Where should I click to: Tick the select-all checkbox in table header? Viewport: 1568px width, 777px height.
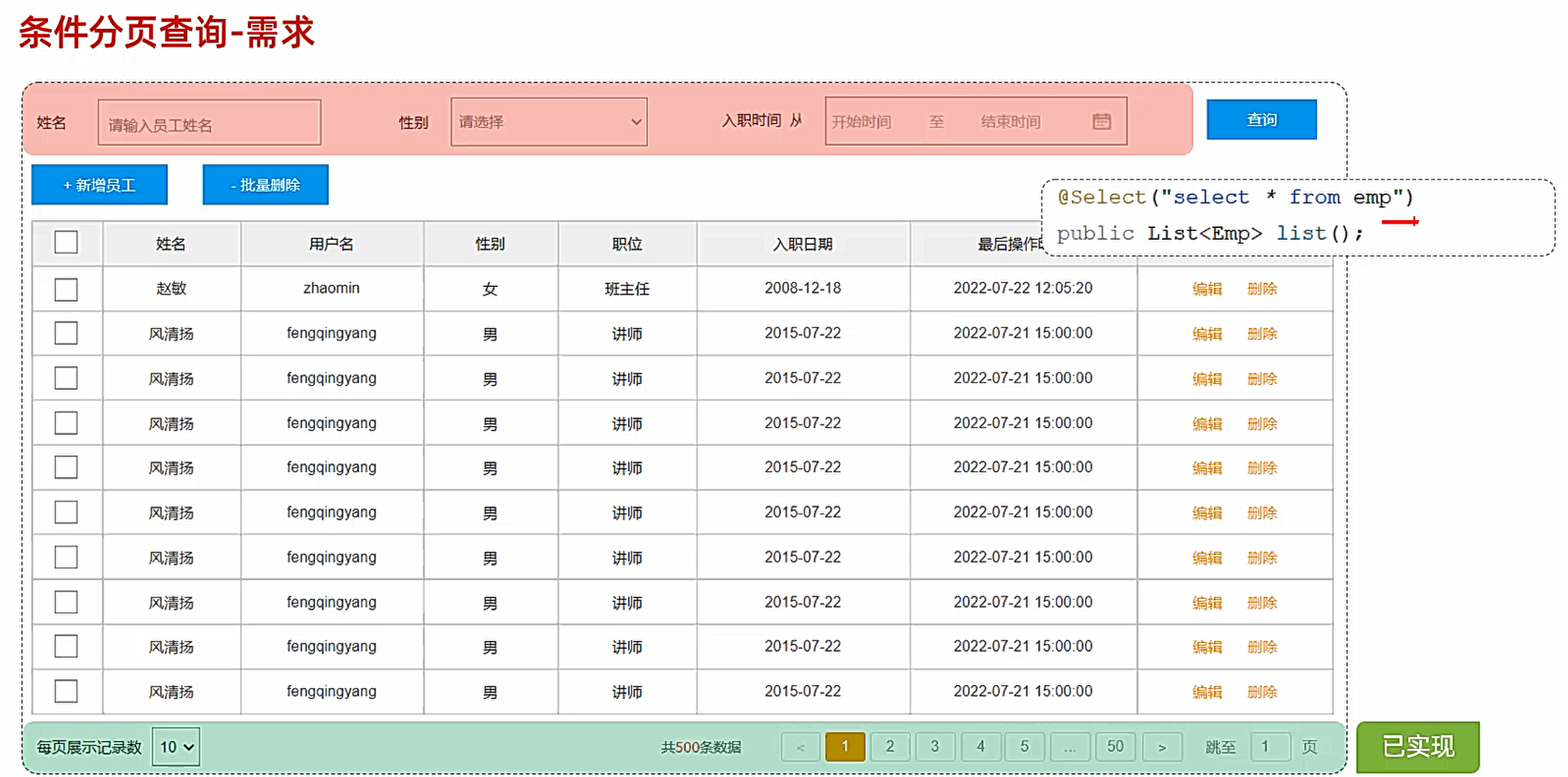(66, 242)
